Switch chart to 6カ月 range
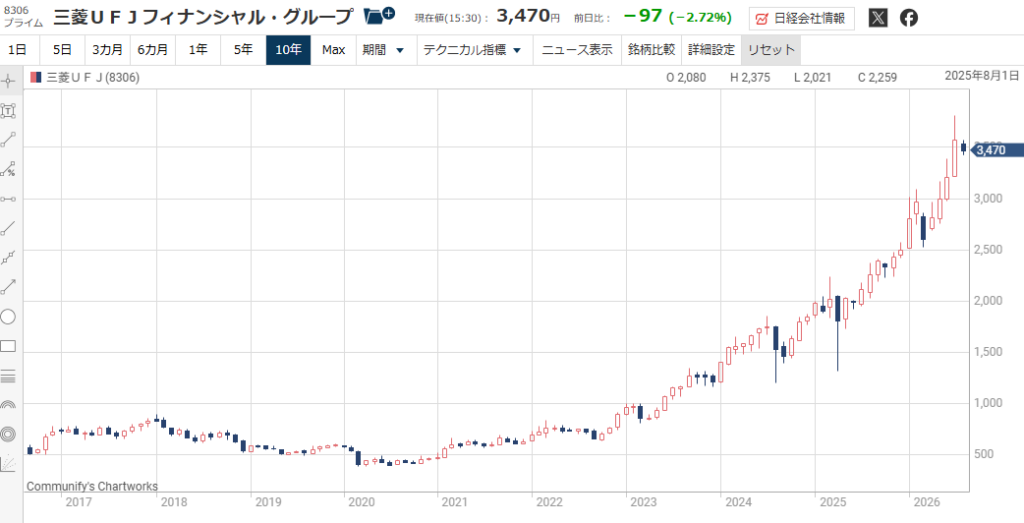The height and width of the screenshot is (523, 1024). click(x=153, y=50)
